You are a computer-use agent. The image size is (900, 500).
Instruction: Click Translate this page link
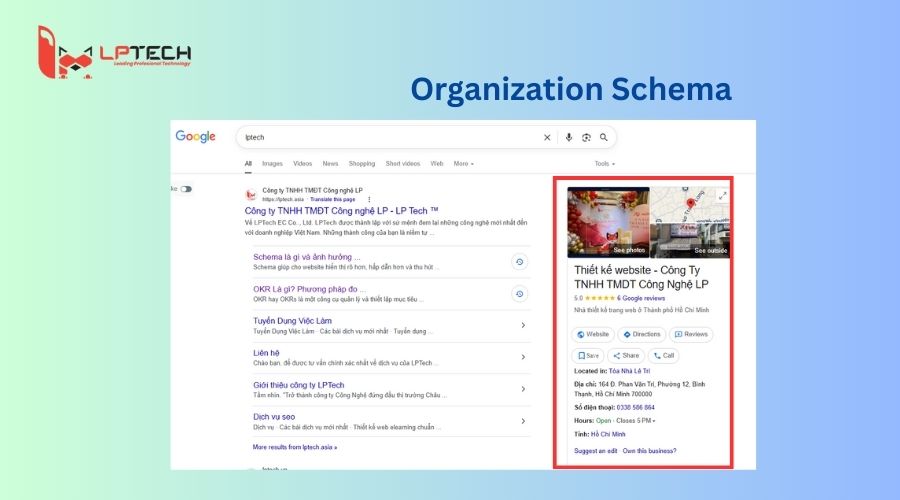point(332,199)
